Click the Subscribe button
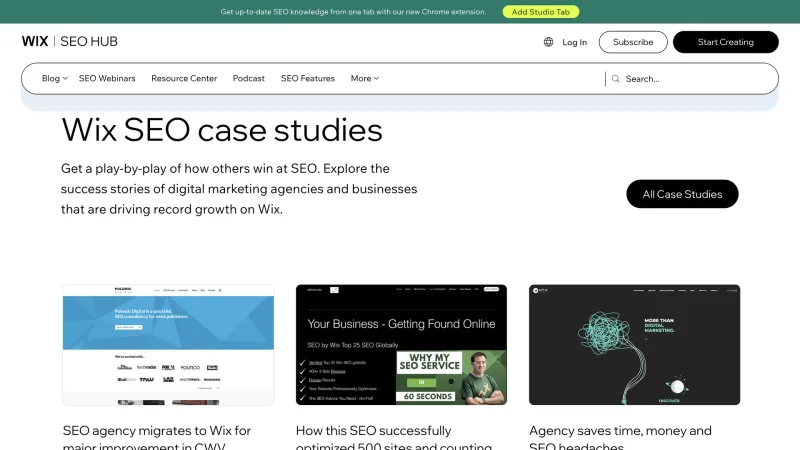This screenshot has height=450, width=800. click(x=633, y=42)
